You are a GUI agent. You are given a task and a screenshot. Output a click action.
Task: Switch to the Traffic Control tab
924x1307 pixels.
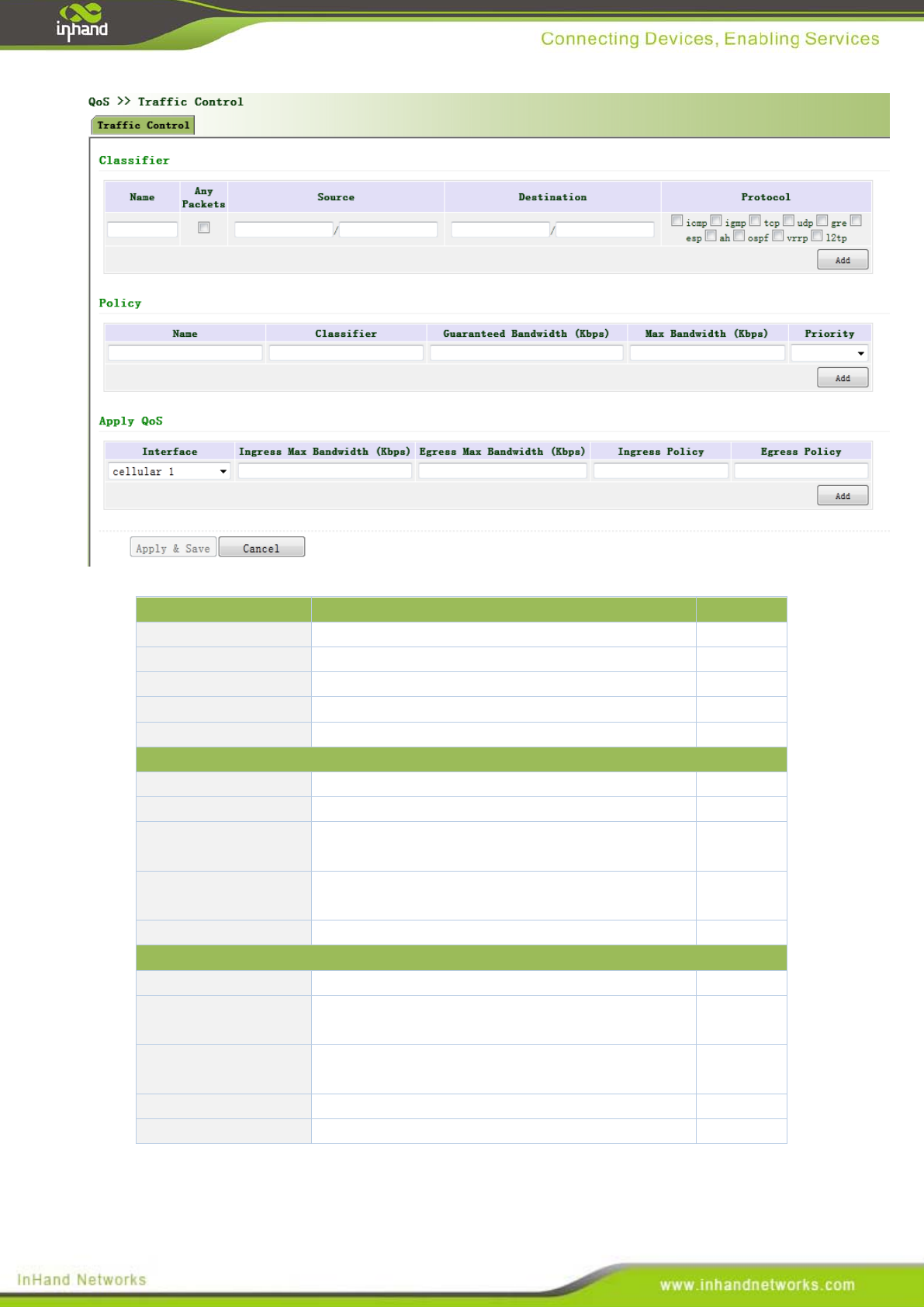point(144,125)
